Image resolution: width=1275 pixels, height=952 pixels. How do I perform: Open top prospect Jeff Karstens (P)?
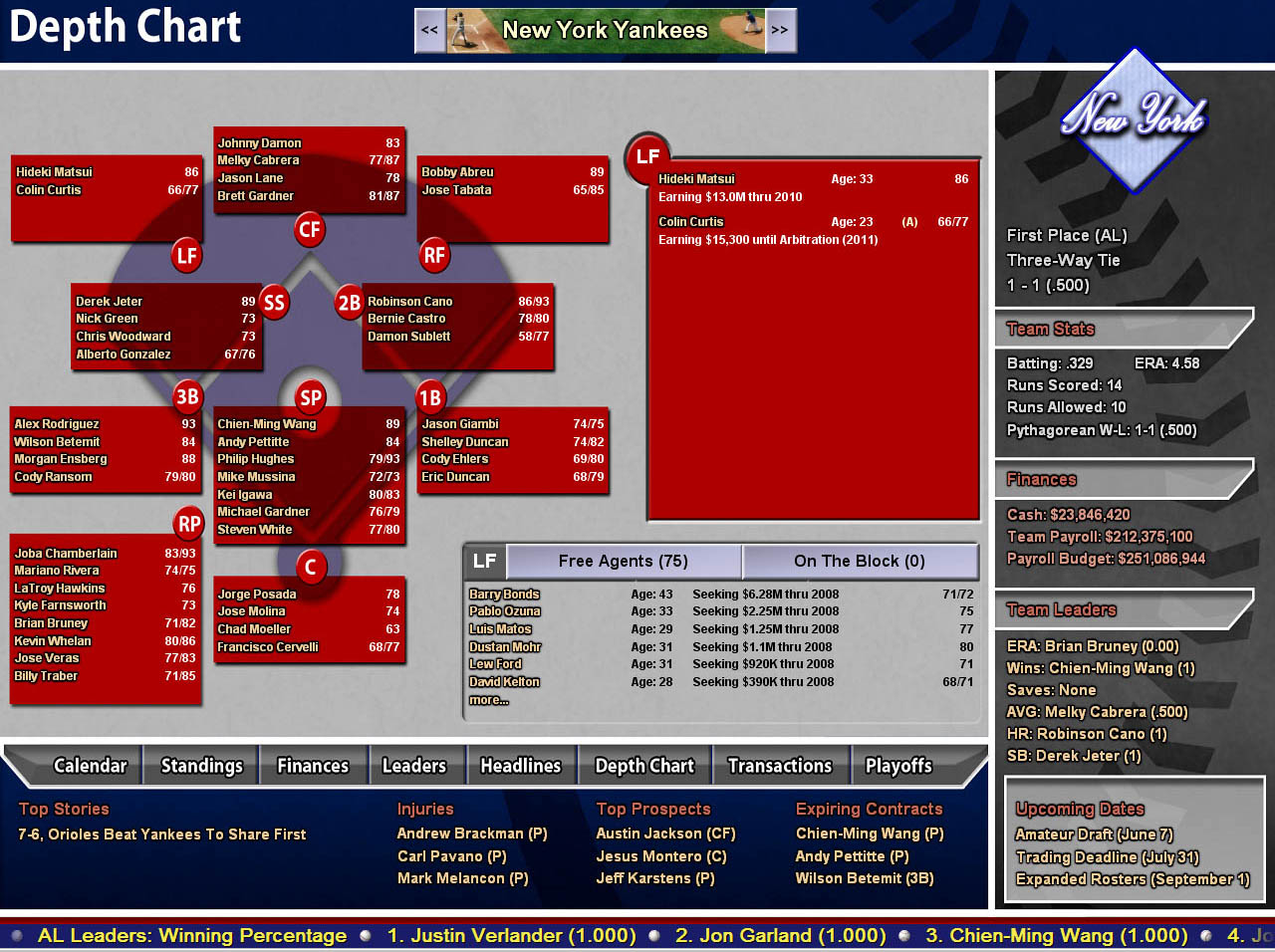(x=655, y=878)
